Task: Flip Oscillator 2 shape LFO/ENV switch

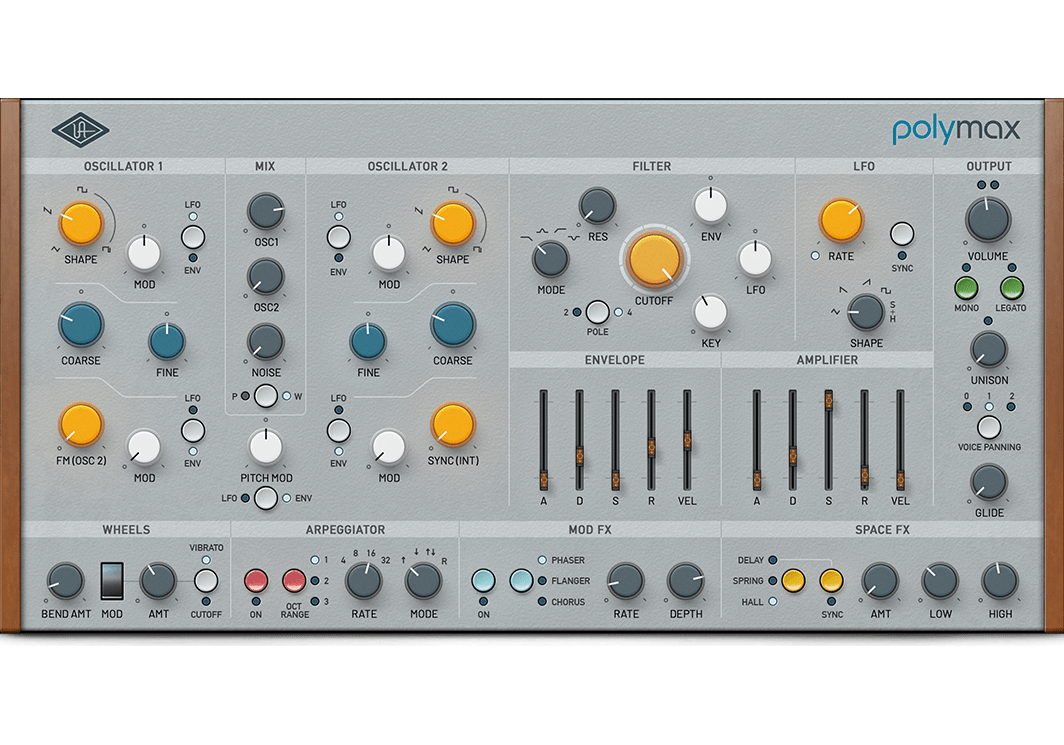Action: coord(339,237)
